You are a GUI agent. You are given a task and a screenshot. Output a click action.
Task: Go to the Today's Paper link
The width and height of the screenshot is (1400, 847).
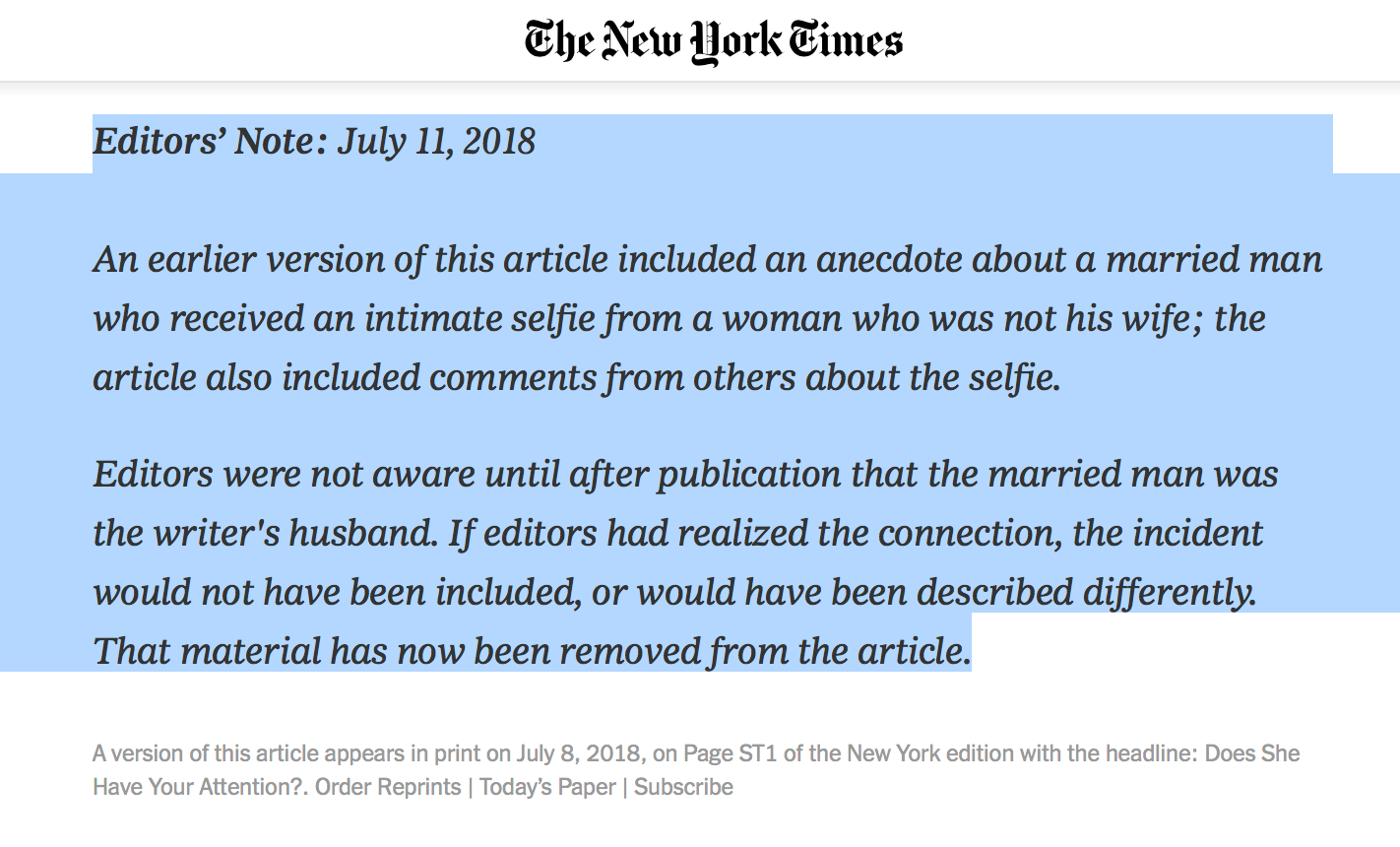[546, 787]
